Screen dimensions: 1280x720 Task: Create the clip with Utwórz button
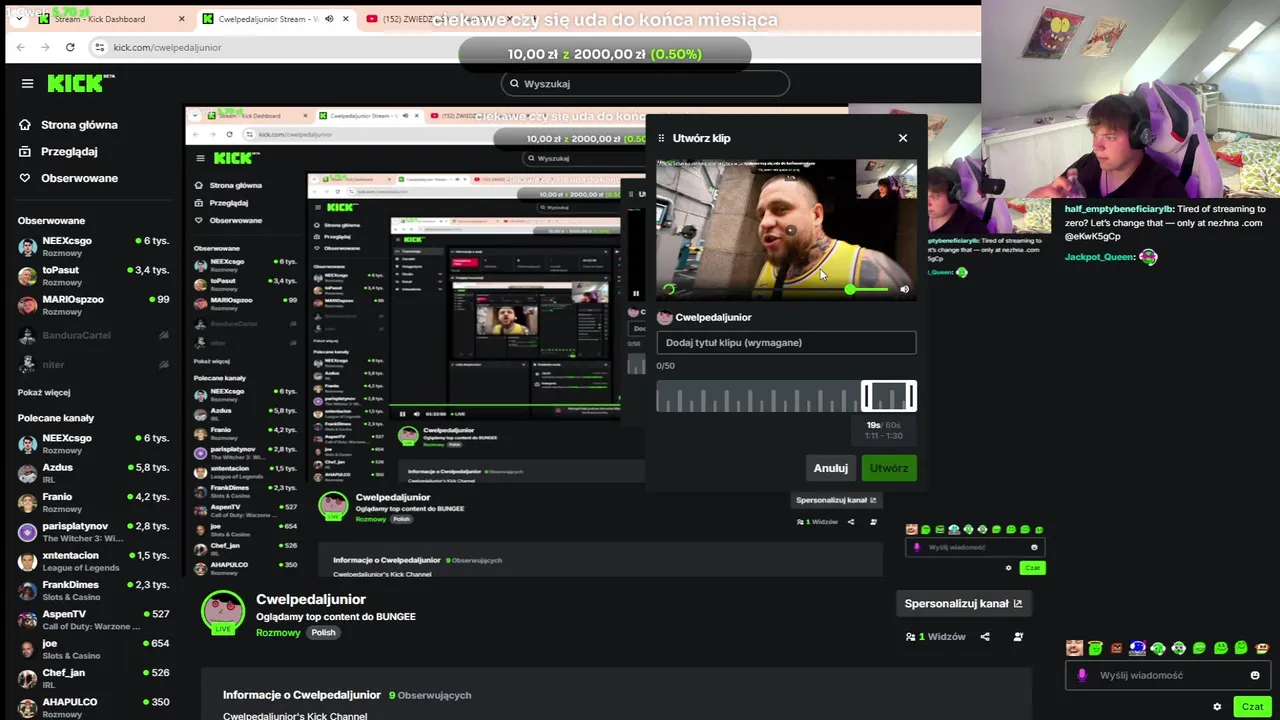point(889,468)
